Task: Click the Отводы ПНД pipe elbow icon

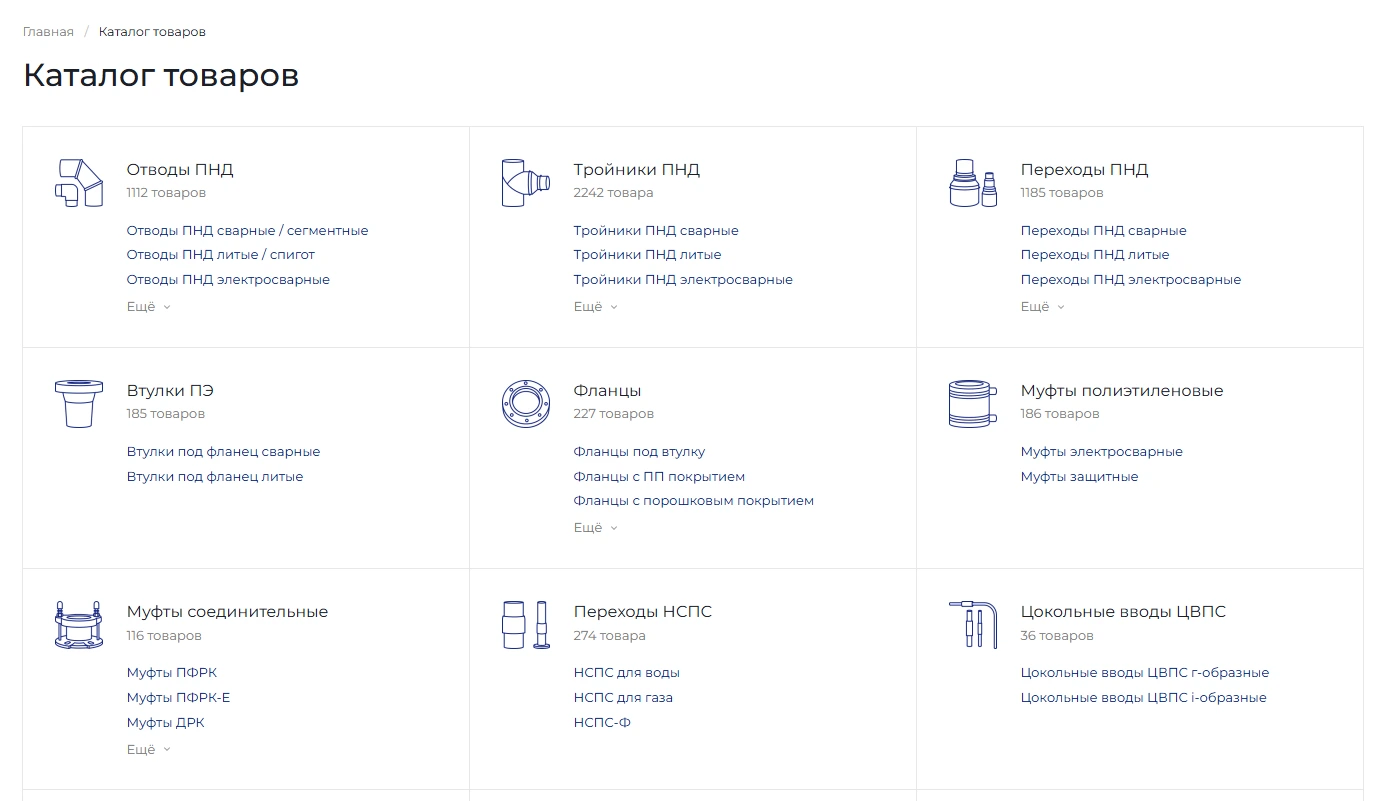Action: tap(79, 182)
